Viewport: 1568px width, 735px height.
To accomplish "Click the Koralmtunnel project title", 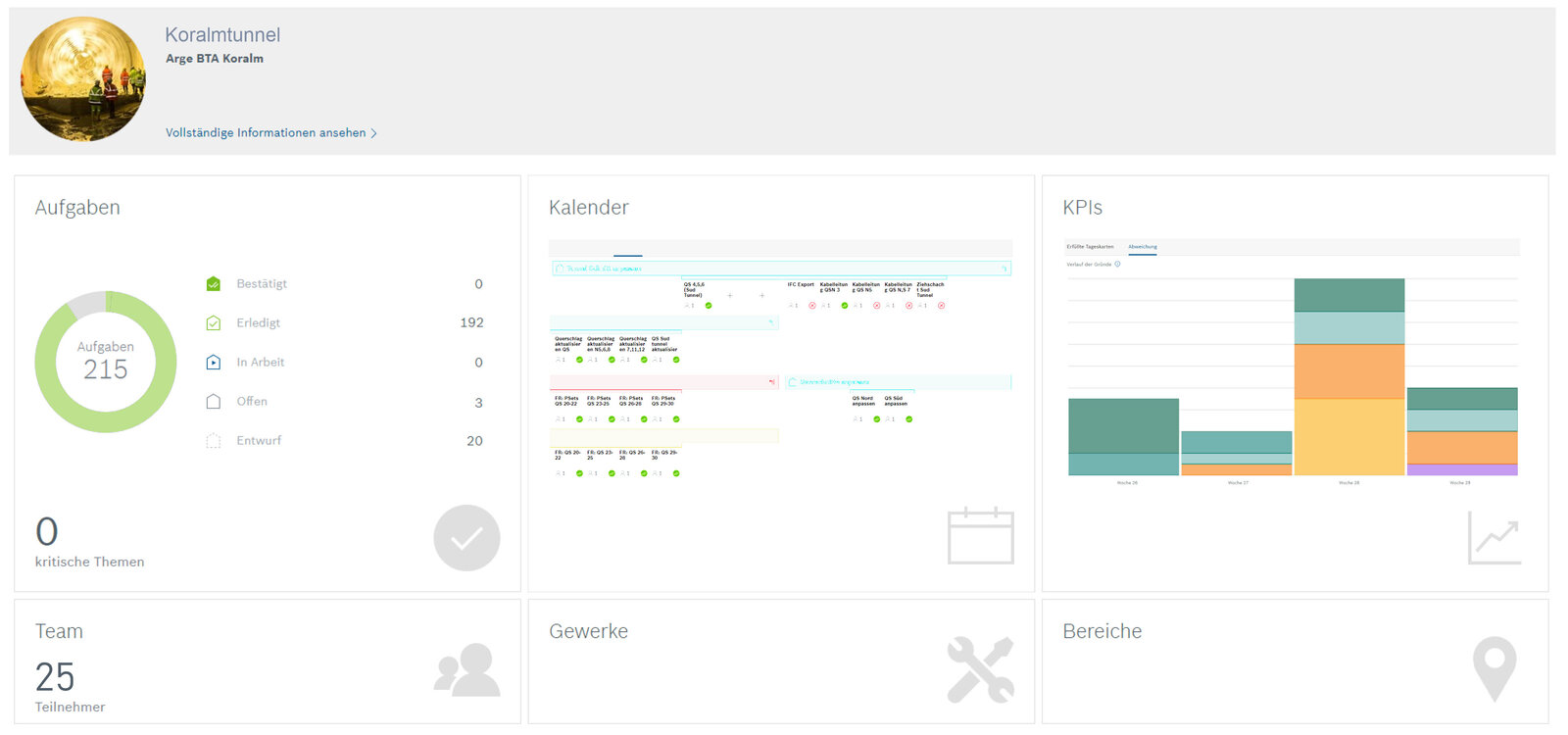I will 222,35.
